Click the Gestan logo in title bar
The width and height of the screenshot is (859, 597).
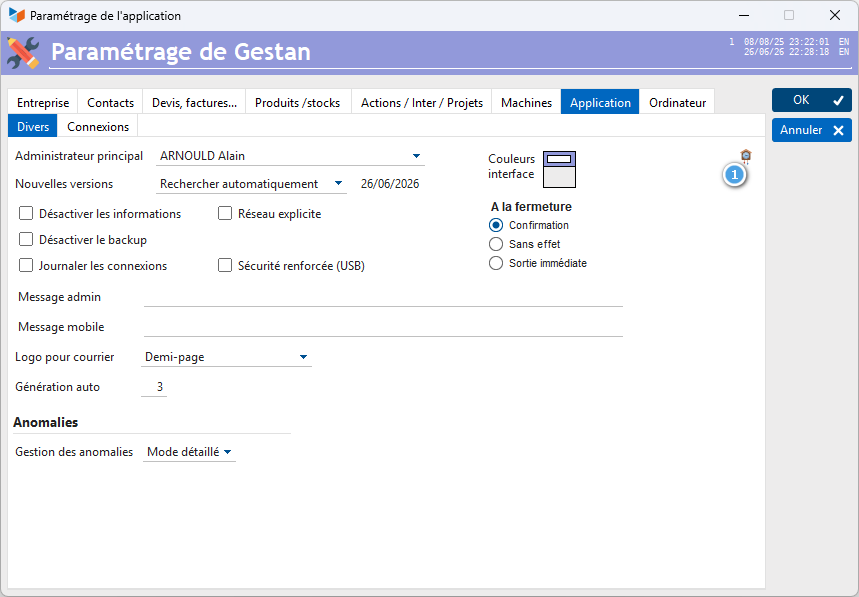[x=16, y=15]
